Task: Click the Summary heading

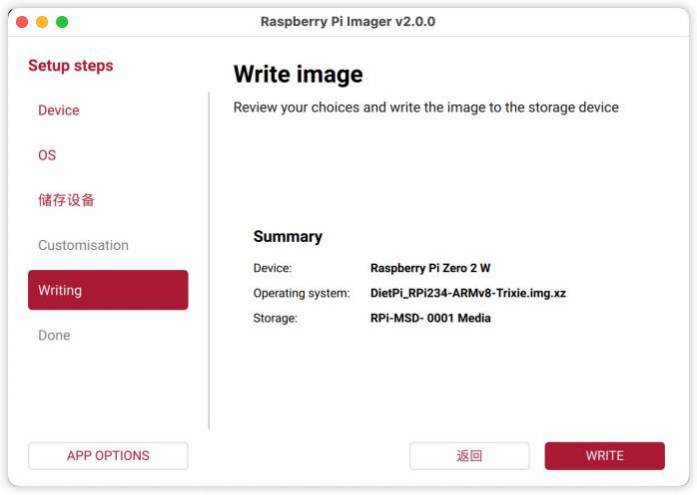Action: [288, 237]
